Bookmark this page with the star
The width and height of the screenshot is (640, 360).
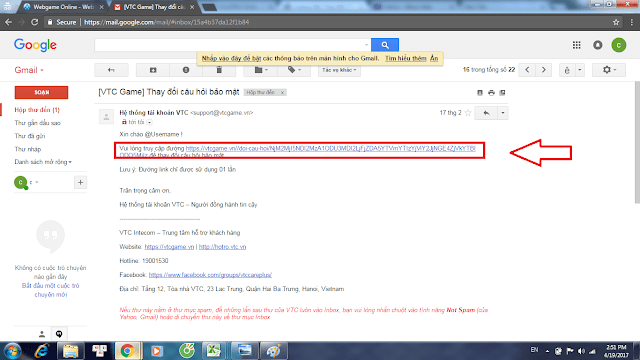tap(616, 22)
